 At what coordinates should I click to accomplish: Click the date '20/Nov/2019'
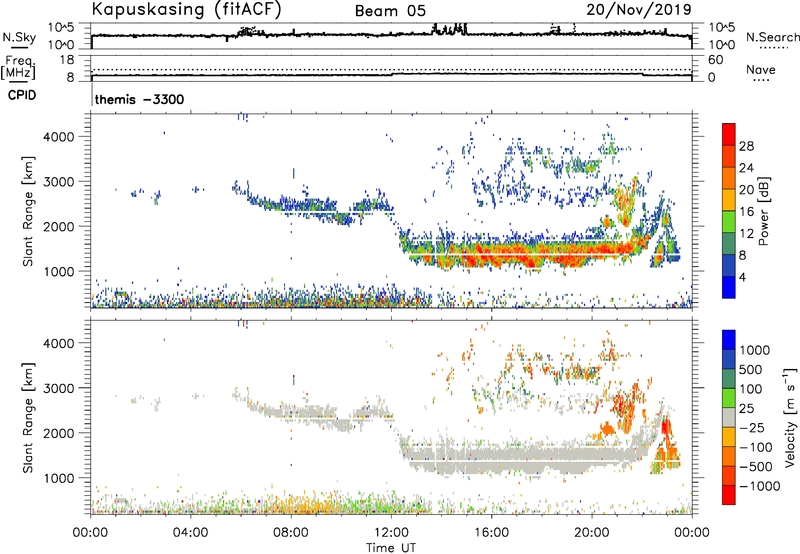639,9
